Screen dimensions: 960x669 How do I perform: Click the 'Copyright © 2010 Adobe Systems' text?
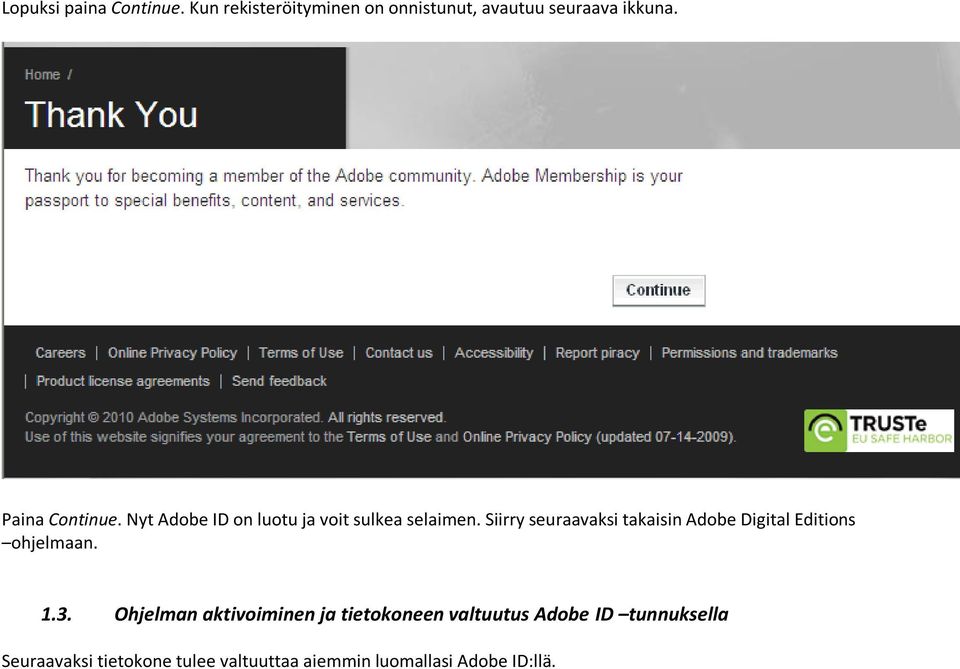pyautogui.click(x=173, y=417)
